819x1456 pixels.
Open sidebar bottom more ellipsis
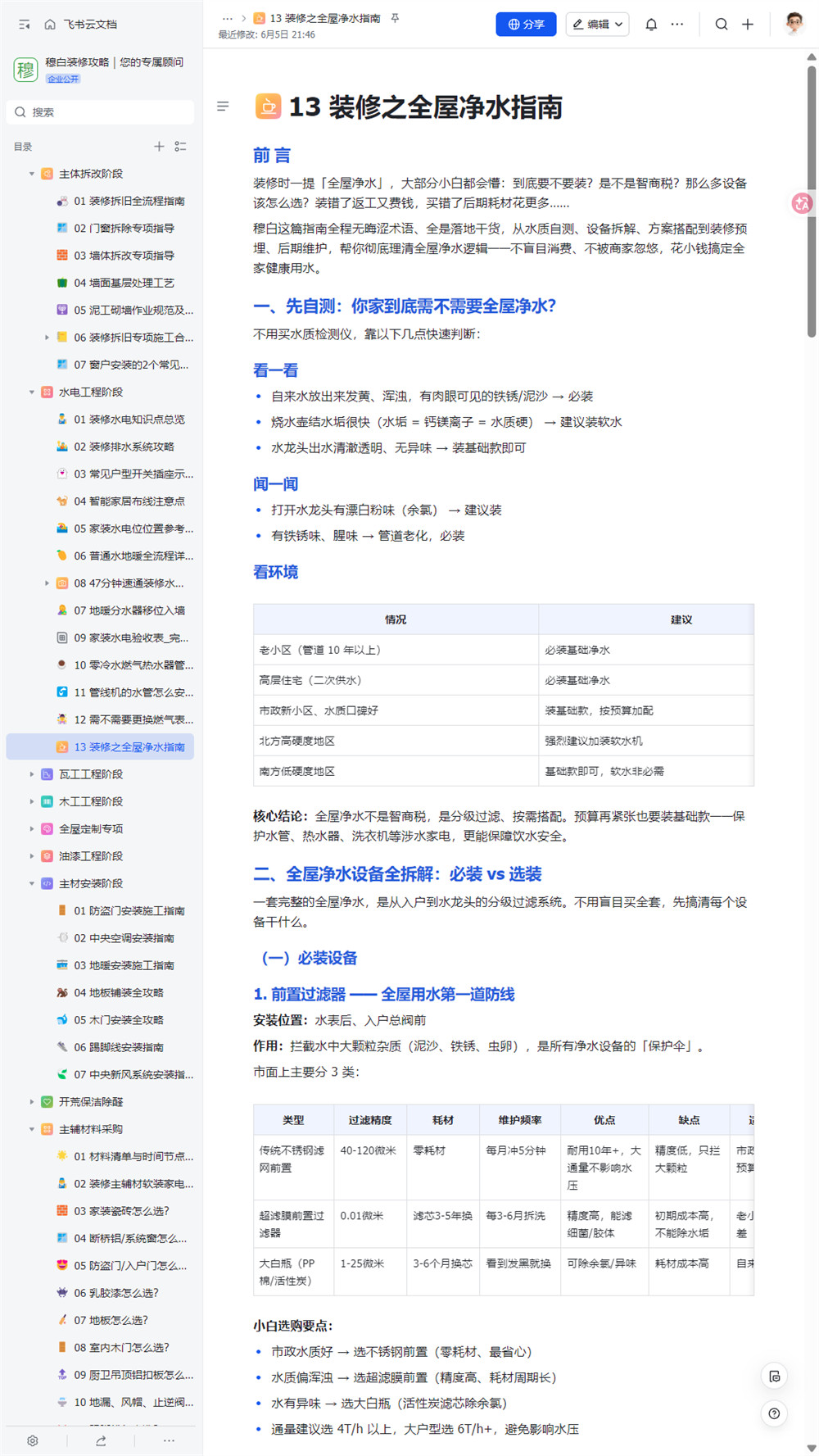point(169,1440)
